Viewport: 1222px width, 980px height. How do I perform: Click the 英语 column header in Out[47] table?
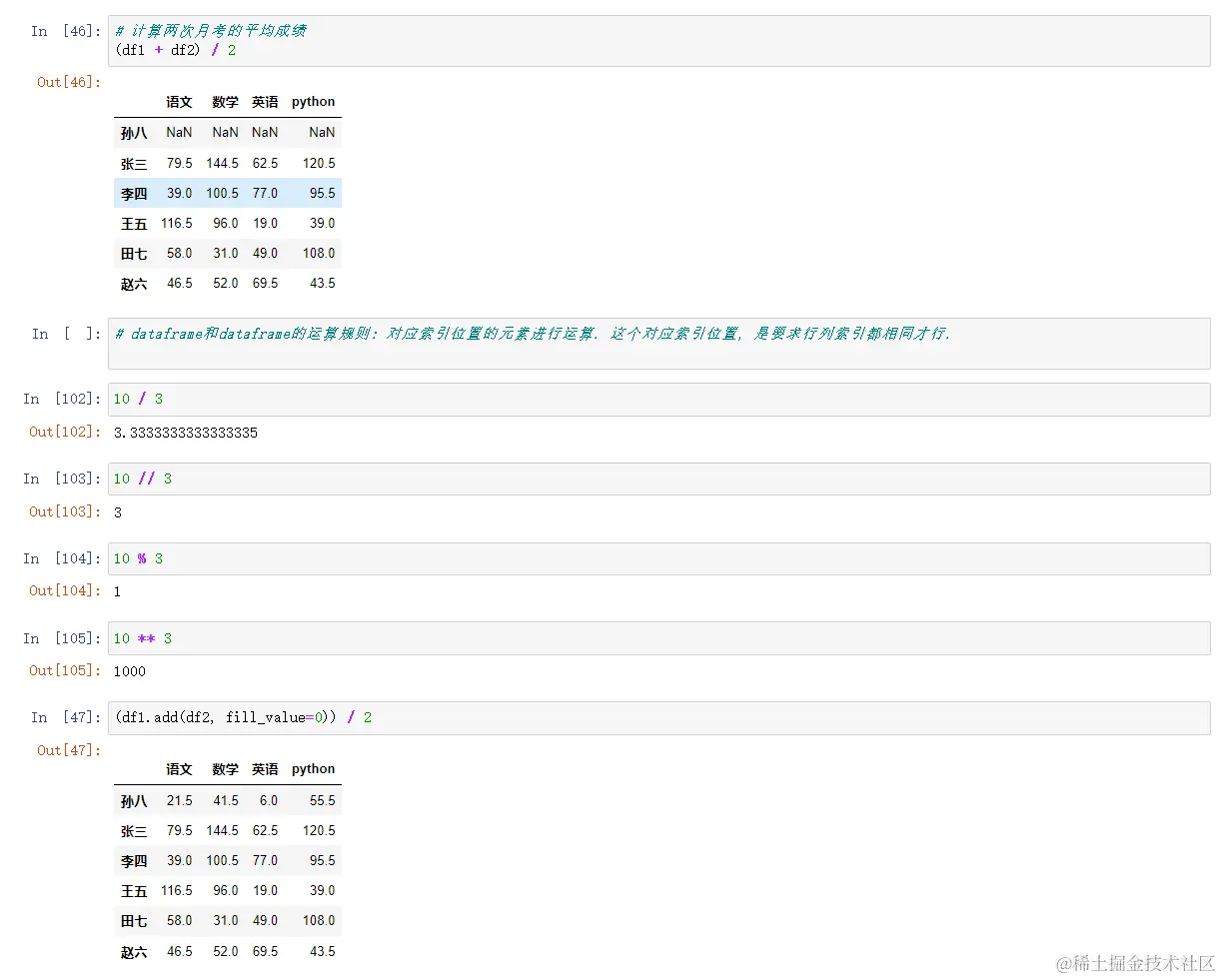coord(265,769)
